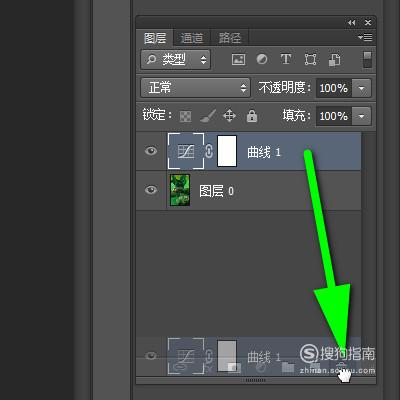
Task: Select the 图层 0 layer name
Action: (216, 191)
